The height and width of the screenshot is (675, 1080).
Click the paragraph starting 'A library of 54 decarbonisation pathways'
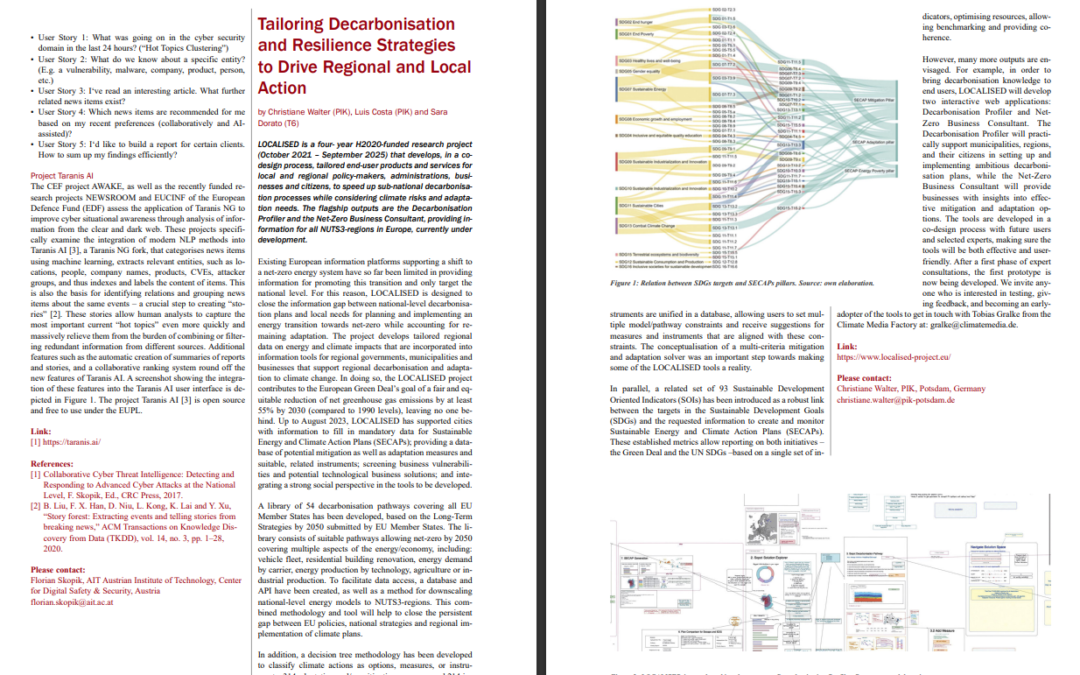[365, 570]
